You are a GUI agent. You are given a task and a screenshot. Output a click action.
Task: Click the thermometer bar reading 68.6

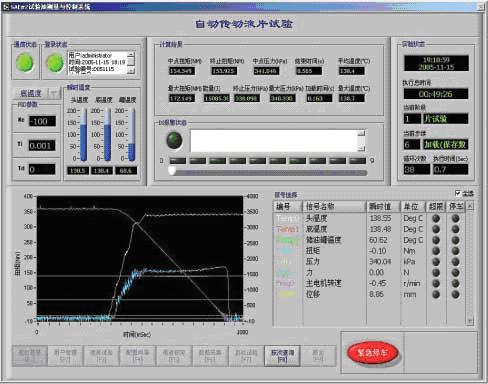point(132,135)
